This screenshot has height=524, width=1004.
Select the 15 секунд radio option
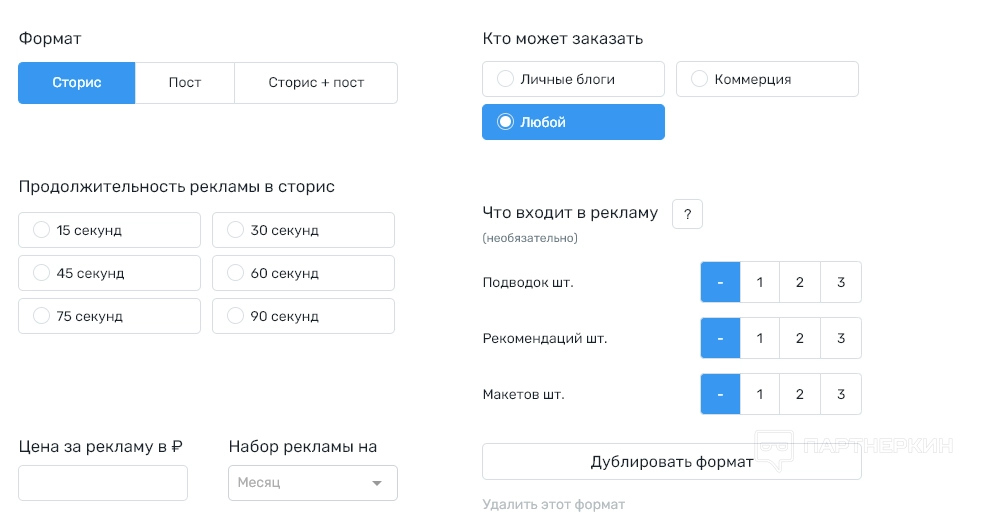click(x=42, y=230)
